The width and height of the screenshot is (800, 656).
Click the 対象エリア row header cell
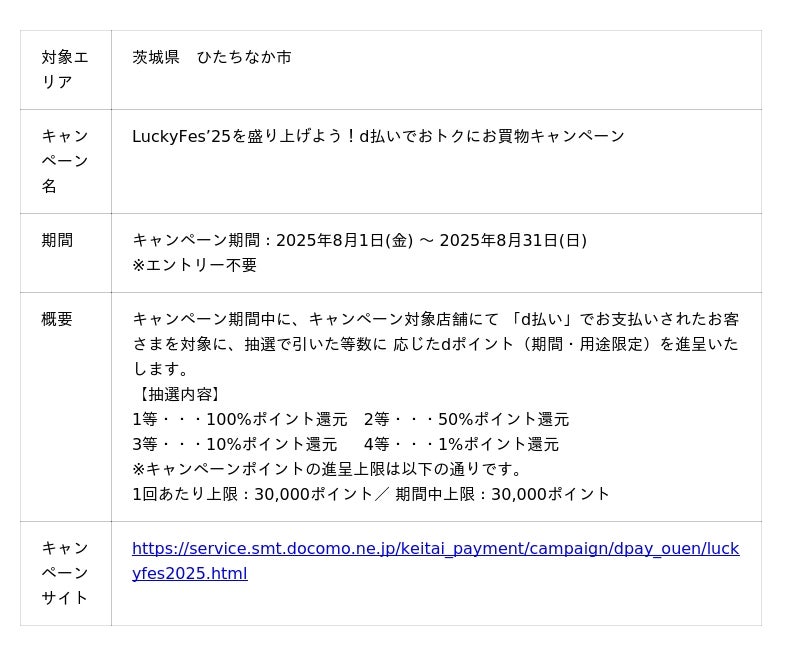[x=65, y=70]
